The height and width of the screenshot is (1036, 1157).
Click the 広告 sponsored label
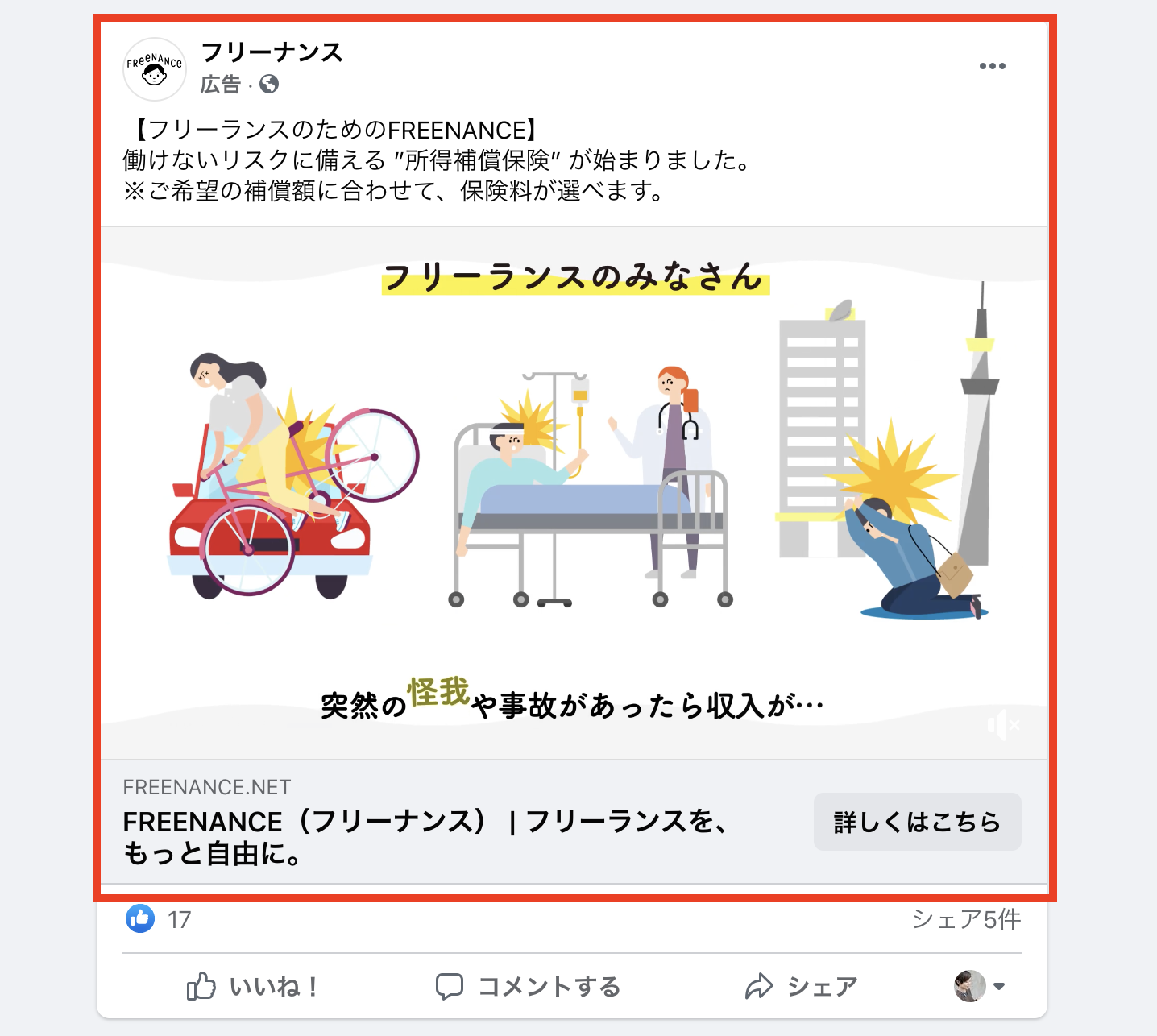tap(221, 85)
